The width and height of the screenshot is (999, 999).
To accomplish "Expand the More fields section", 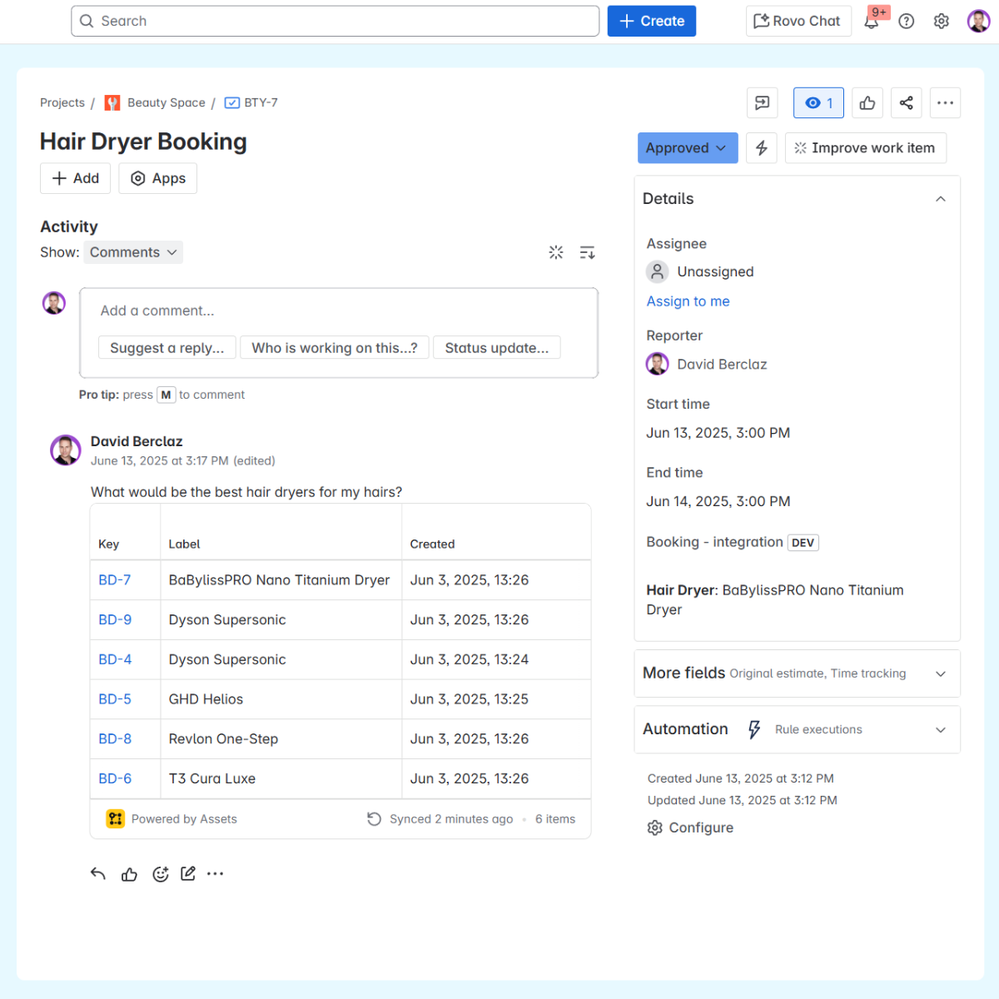I will pyautogui.click(x=797, y=673).
